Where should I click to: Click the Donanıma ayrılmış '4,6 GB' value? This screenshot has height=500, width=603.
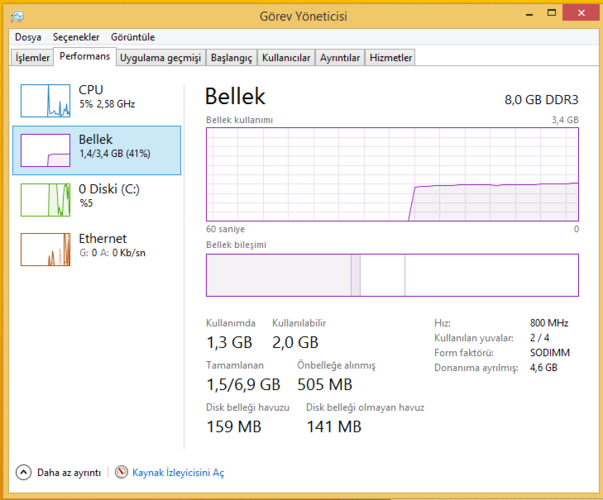click(x=543, y=368)
